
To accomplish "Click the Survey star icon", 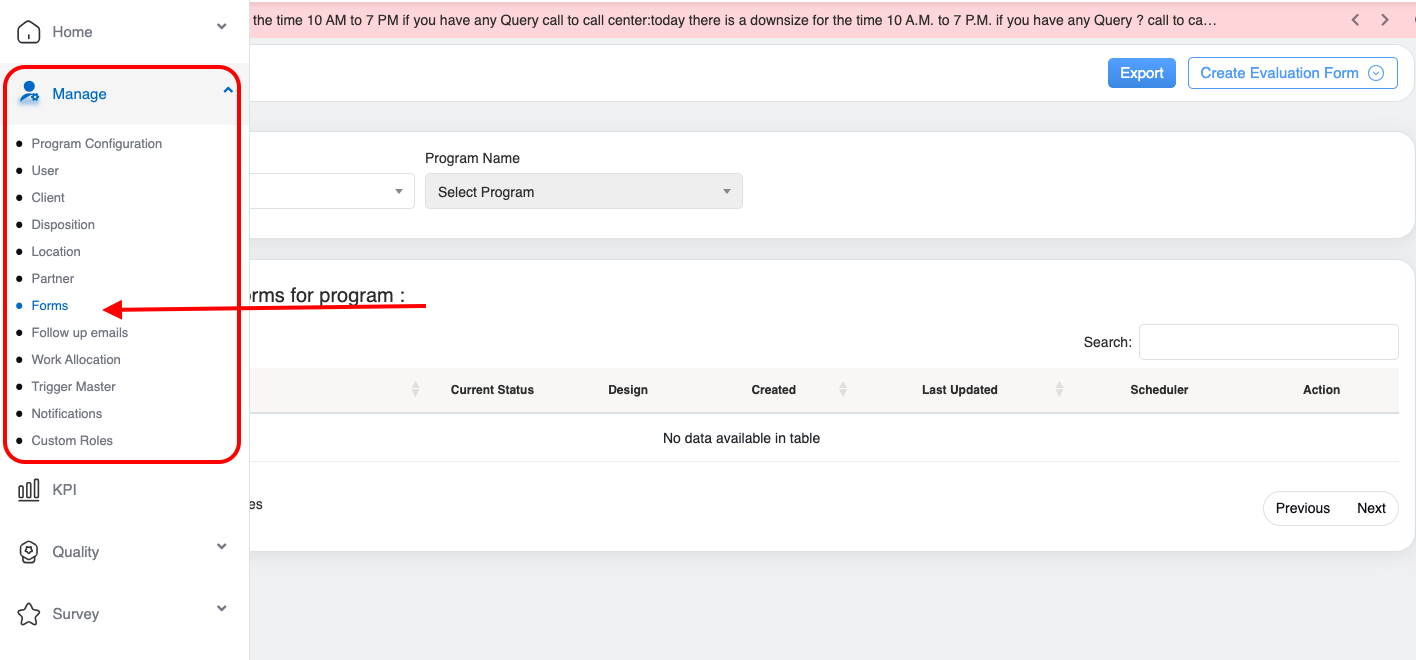I will 29,614.
